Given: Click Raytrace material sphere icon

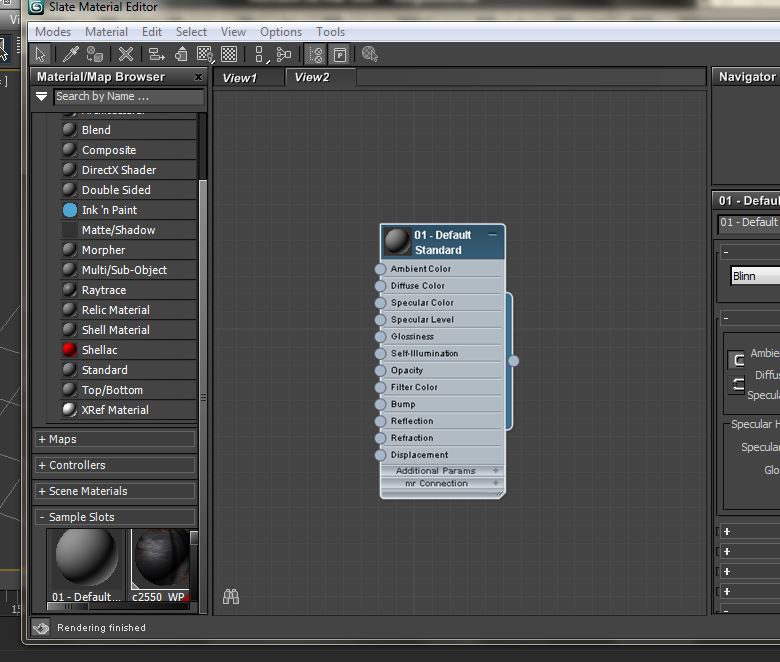Looking at the screenshot, I should (x=70, y=289).
